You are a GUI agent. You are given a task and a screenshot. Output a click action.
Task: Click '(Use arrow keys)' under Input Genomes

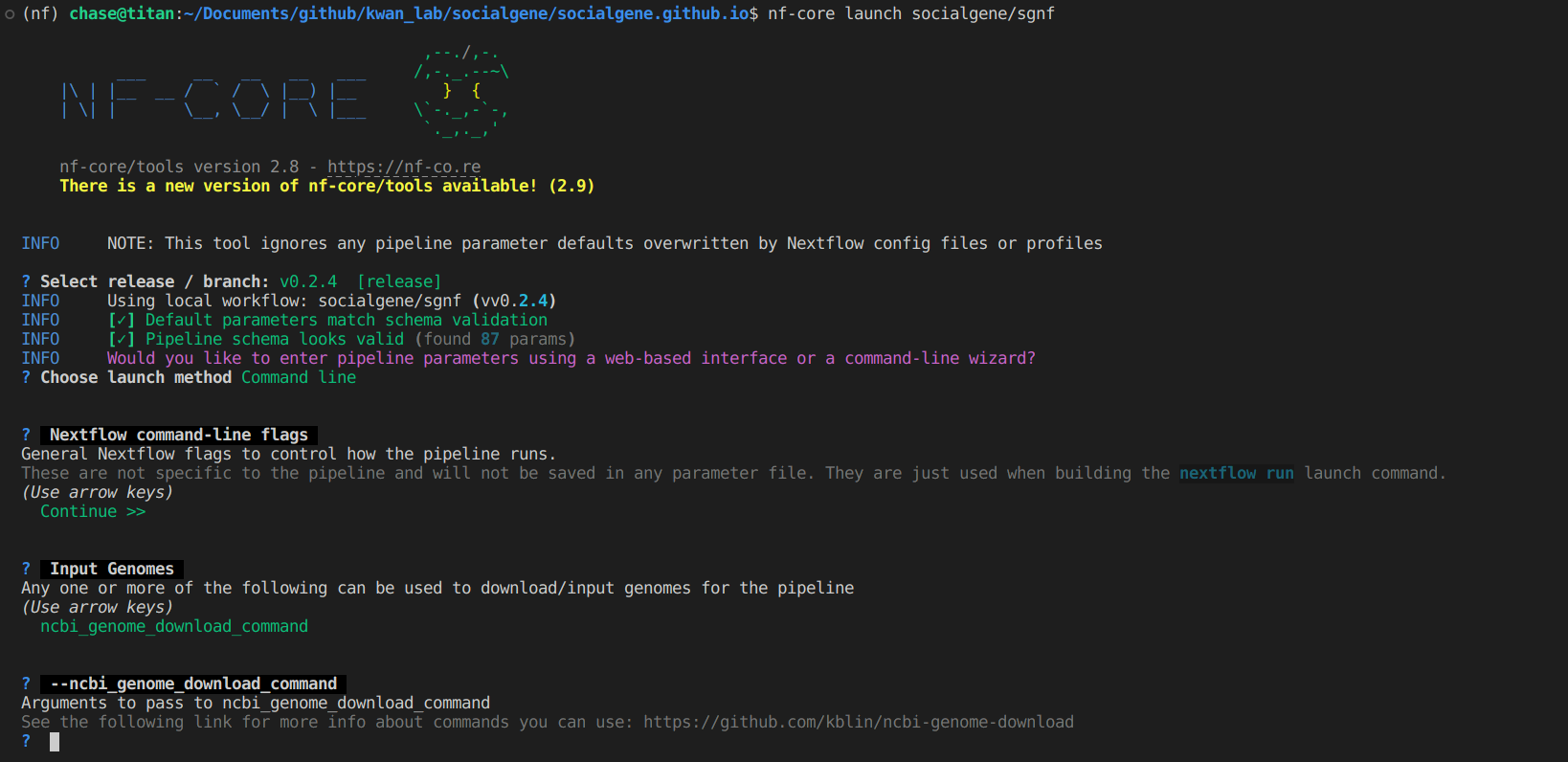pyautogui.click(x=98, y=607)
